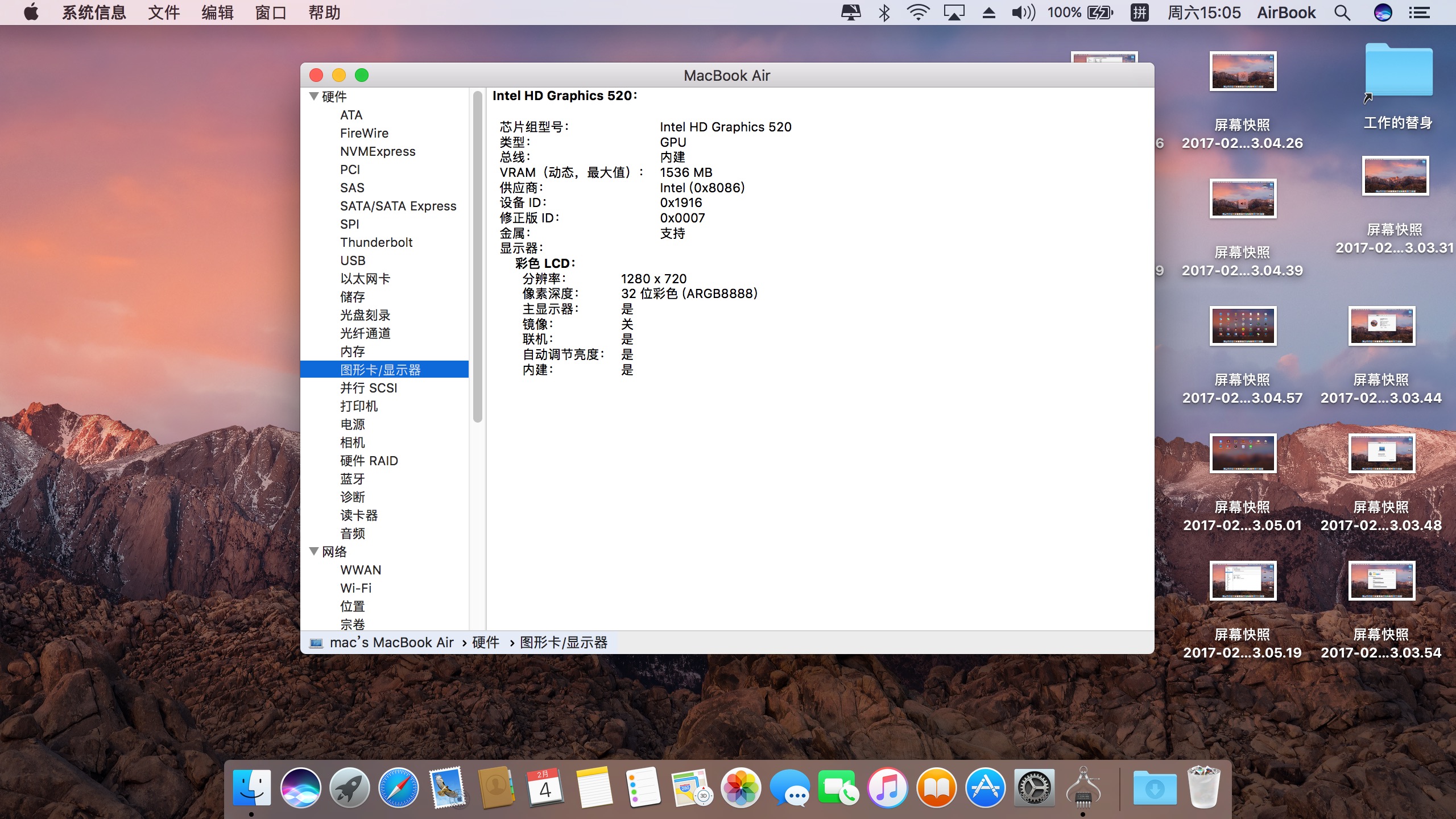Viewport: 1456px width, 819px height.
Task: Select 内存 memory in sidebar
Action: click(353, 351)
